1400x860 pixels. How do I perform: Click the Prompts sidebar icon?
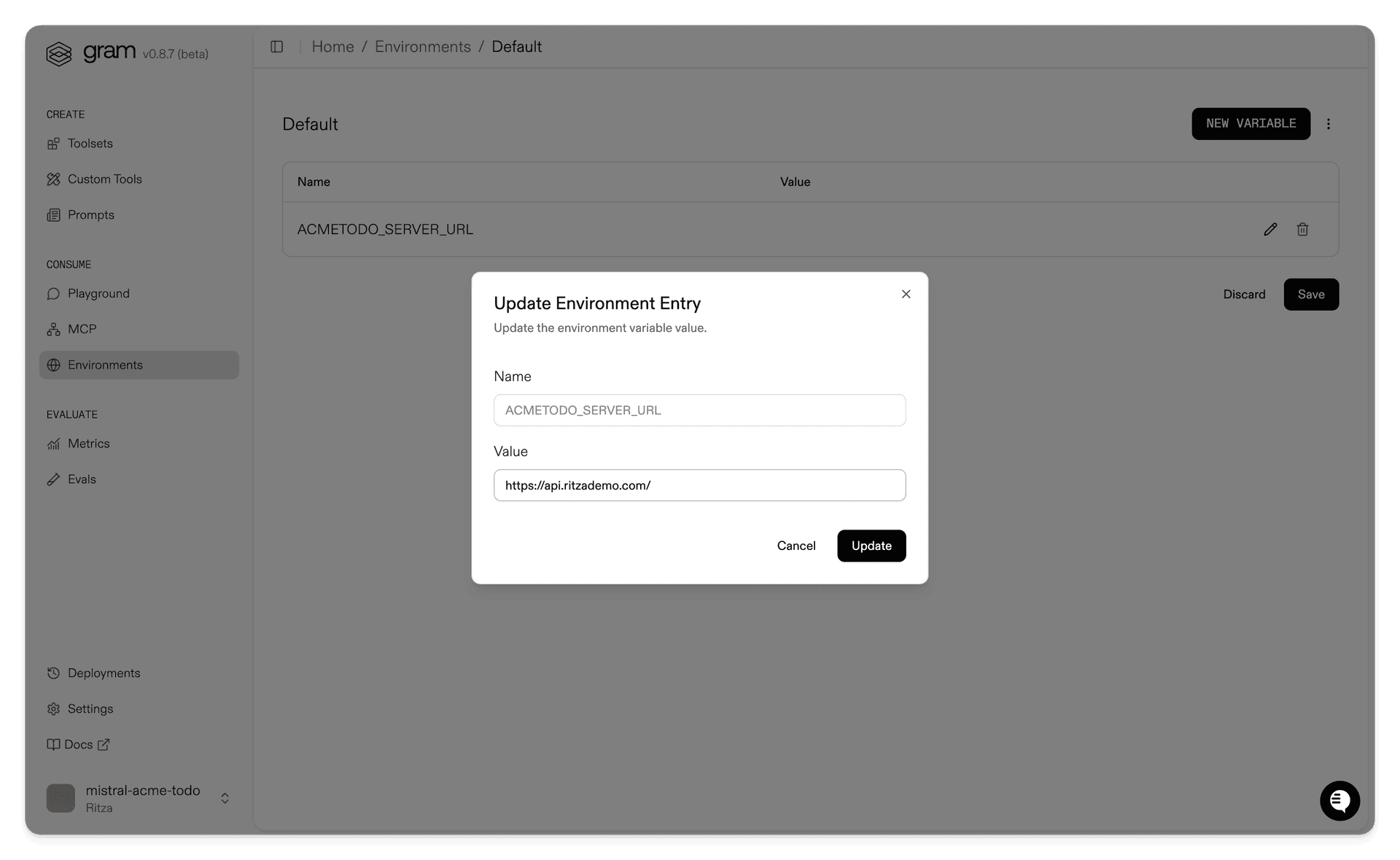(54, 214)
